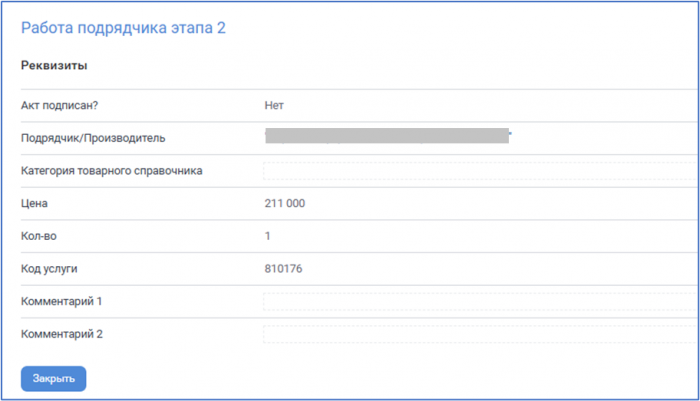Click the Категория товарного справочника label
This screenshot has width=700, height=401.
point(112,171)
